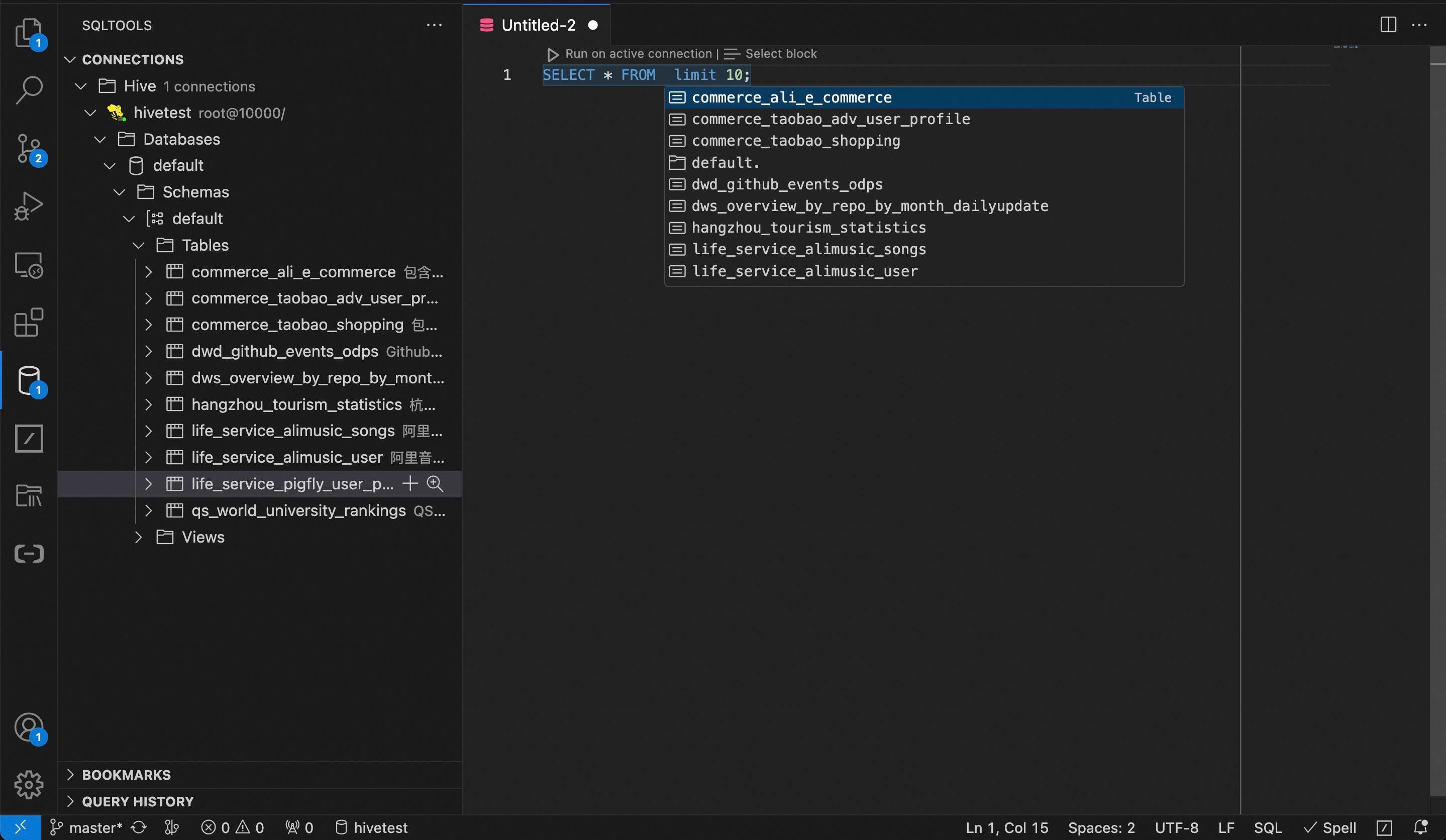Choose life_service_alimusic_songs suggestion
This screenshot has width=1446, height=840.
tap(924, 249)
